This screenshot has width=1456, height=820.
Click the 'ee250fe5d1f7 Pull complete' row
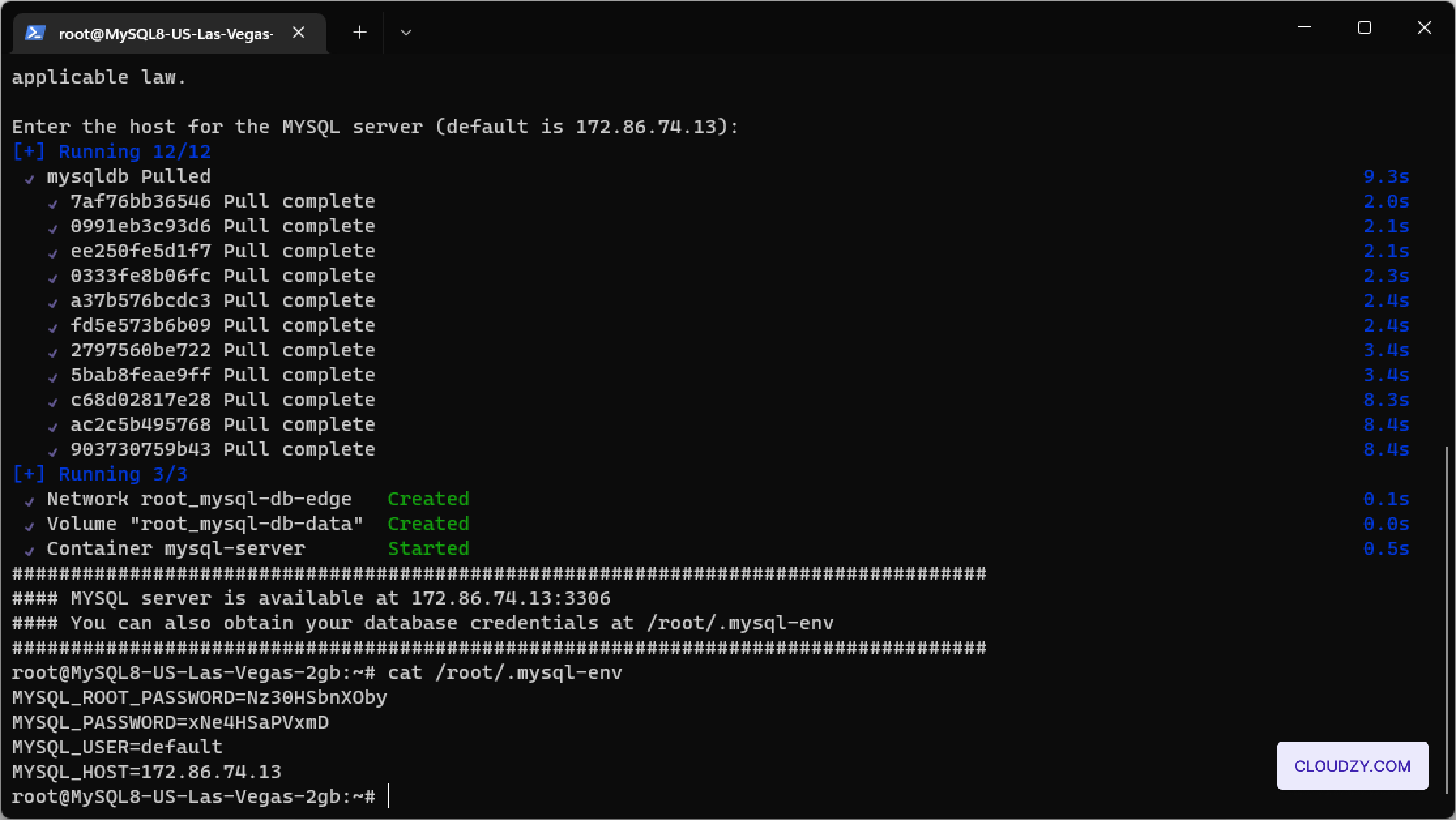223,251
